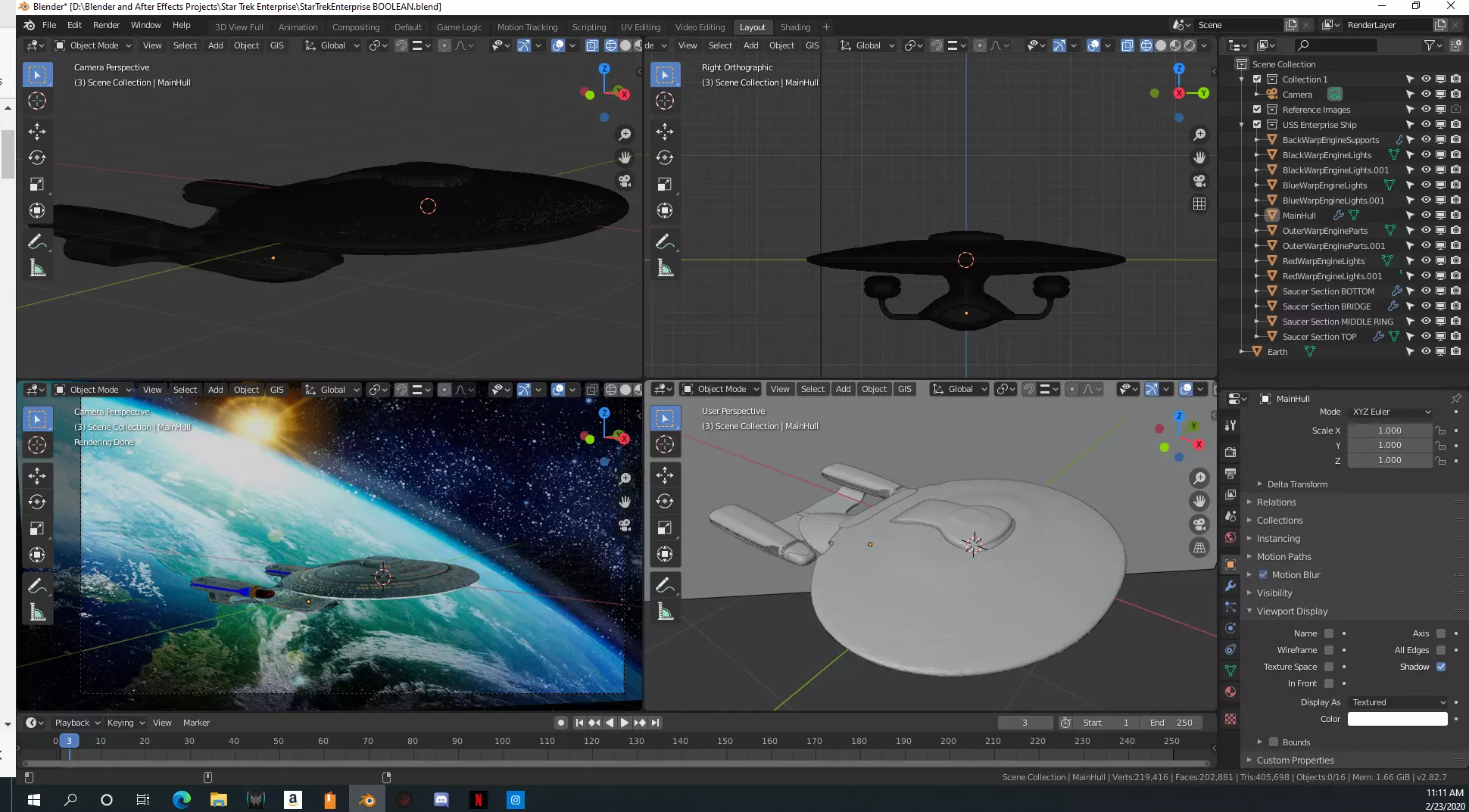Collapse the Viewport Display panel
The image size is (1469, 812).
click(x=1292, y=611)
